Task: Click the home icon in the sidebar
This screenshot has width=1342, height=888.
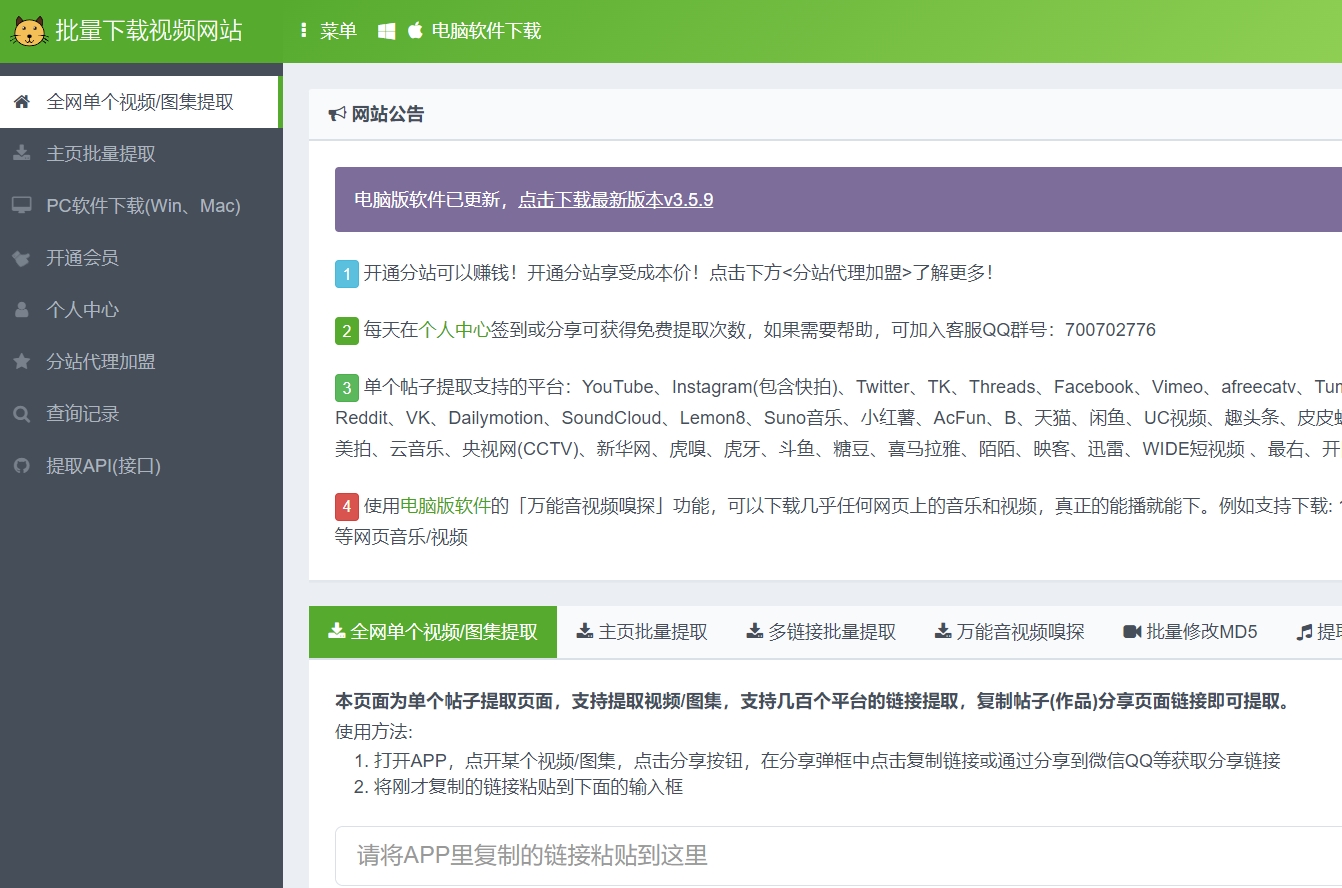Action: [21, 102]
